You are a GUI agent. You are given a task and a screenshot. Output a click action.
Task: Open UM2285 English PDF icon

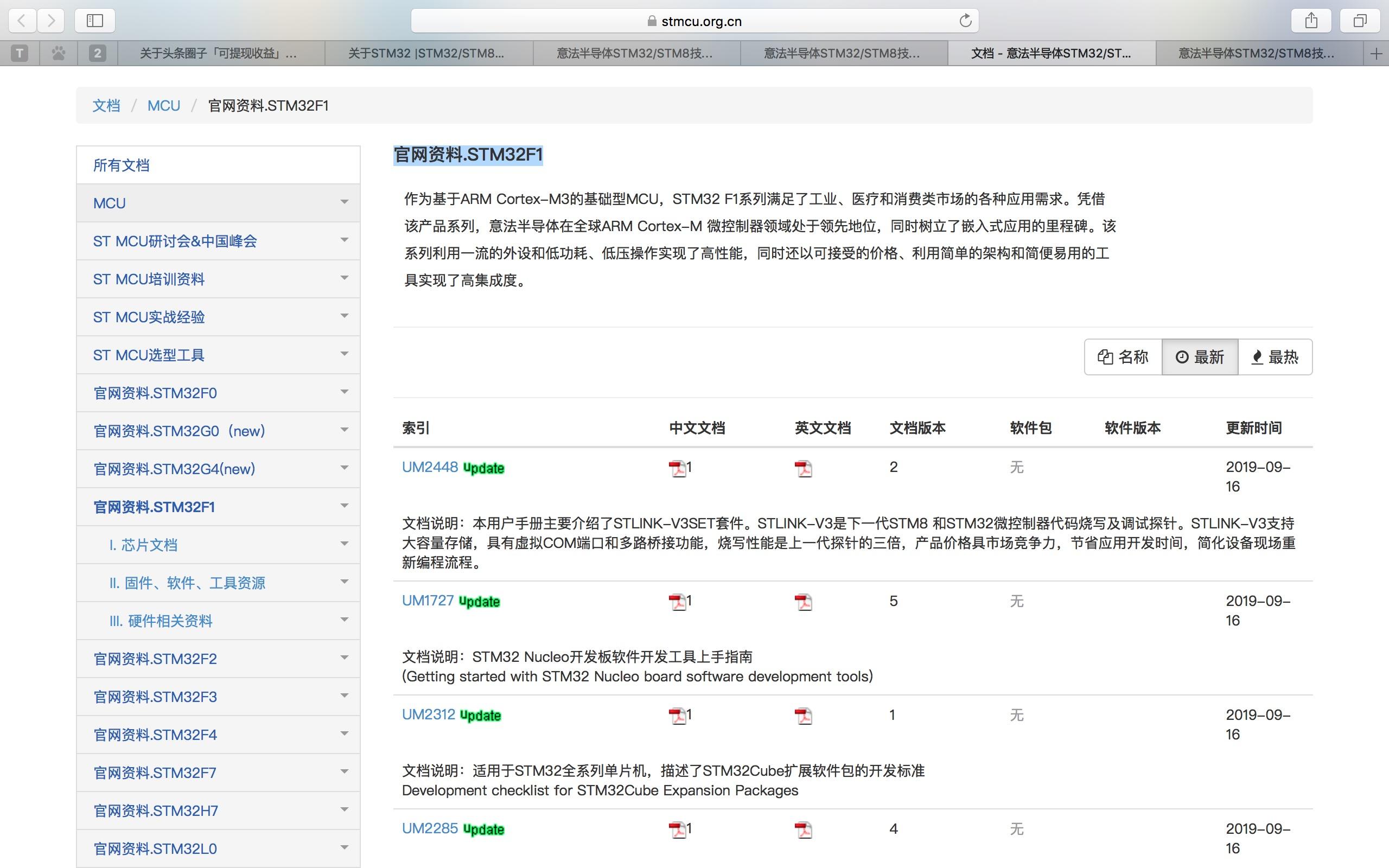[803, 829]
